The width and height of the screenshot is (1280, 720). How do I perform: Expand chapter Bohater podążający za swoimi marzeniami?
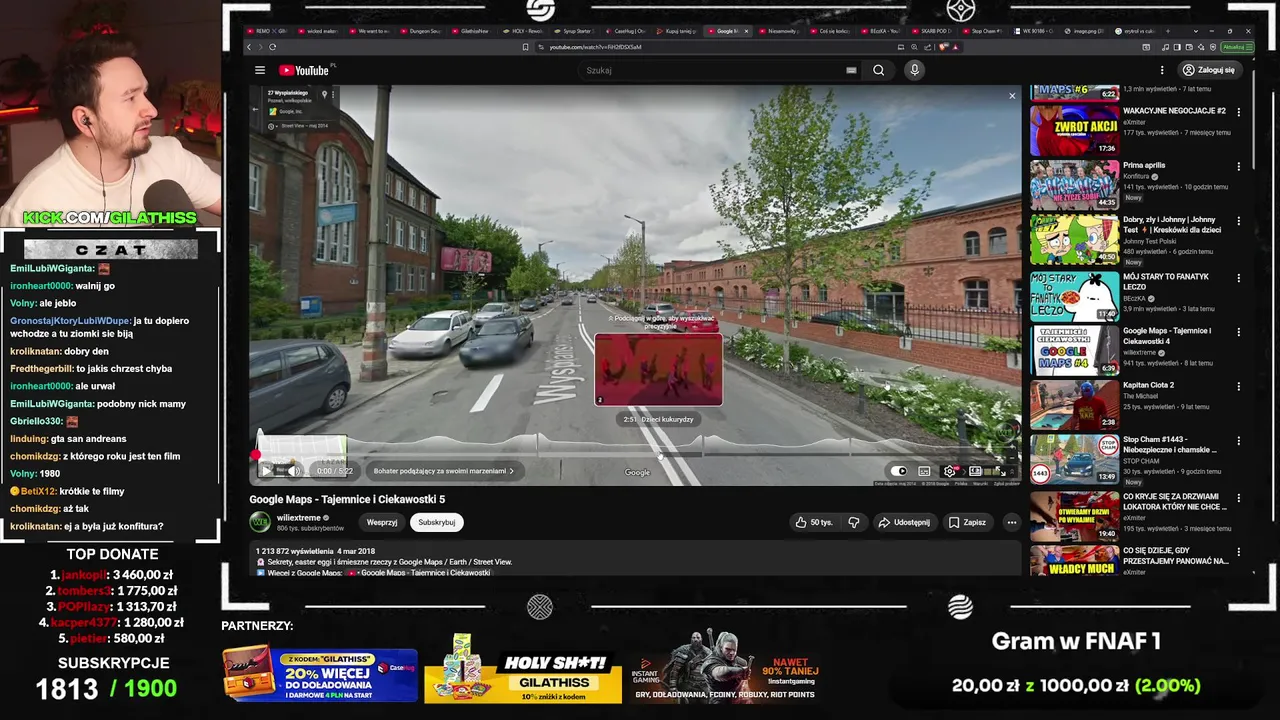[x=443, y=471]
